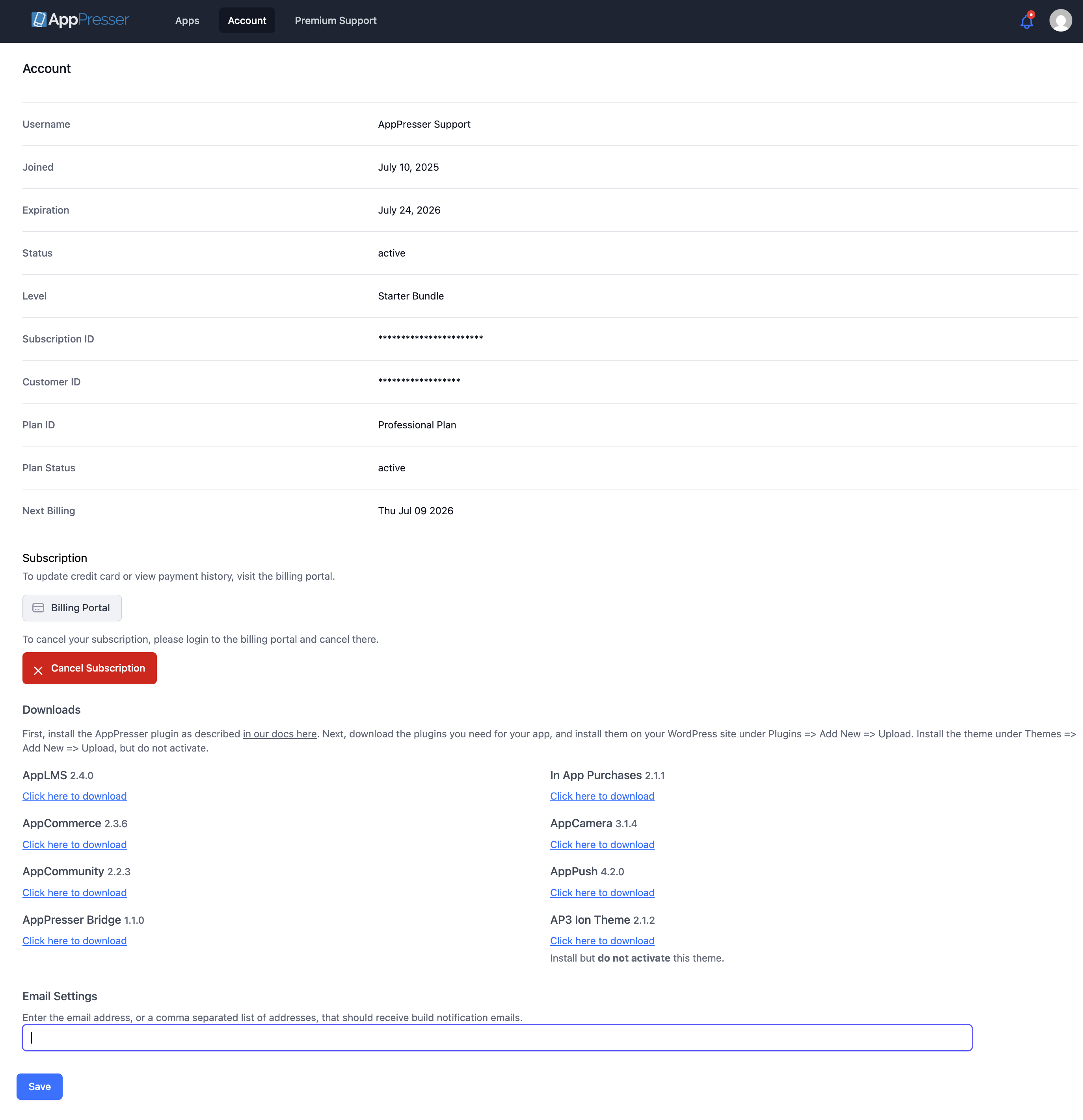Select the Account nav item
Screen dimensions: 1083x1120
247,20
